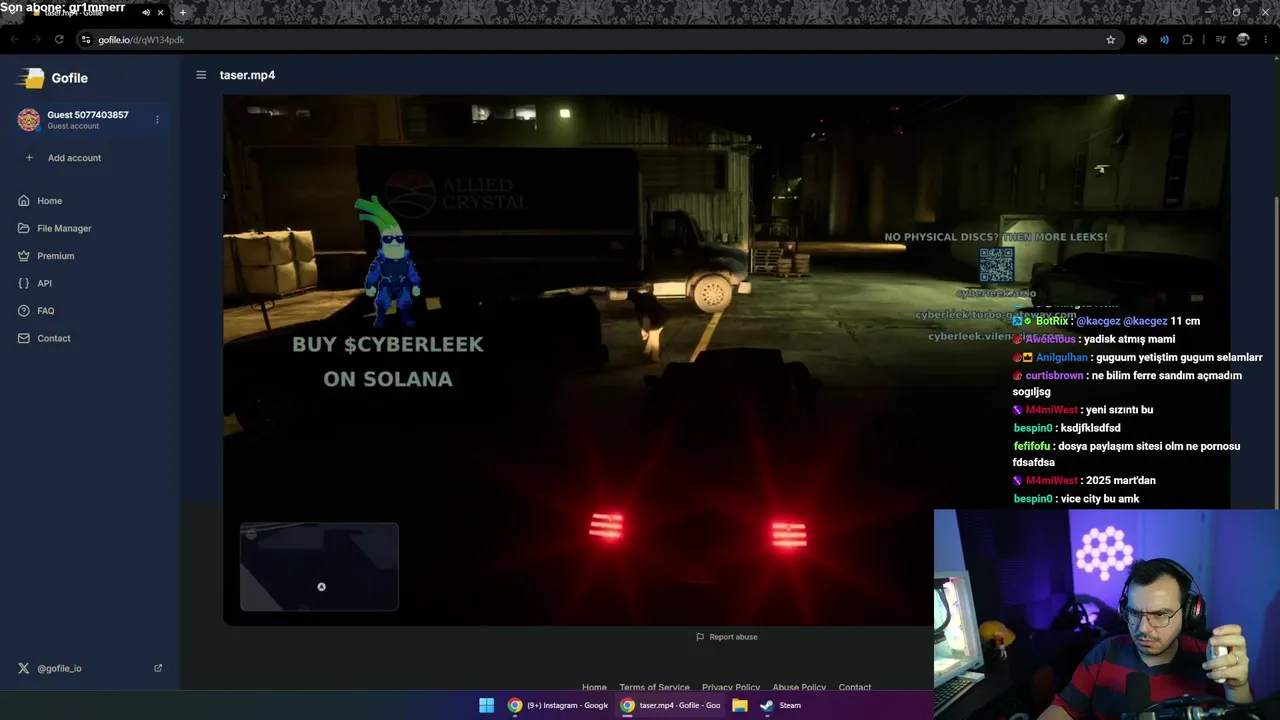Click the File Manager folder icon
Viewport: 1280px width, 720px height.
click(24, 228)
